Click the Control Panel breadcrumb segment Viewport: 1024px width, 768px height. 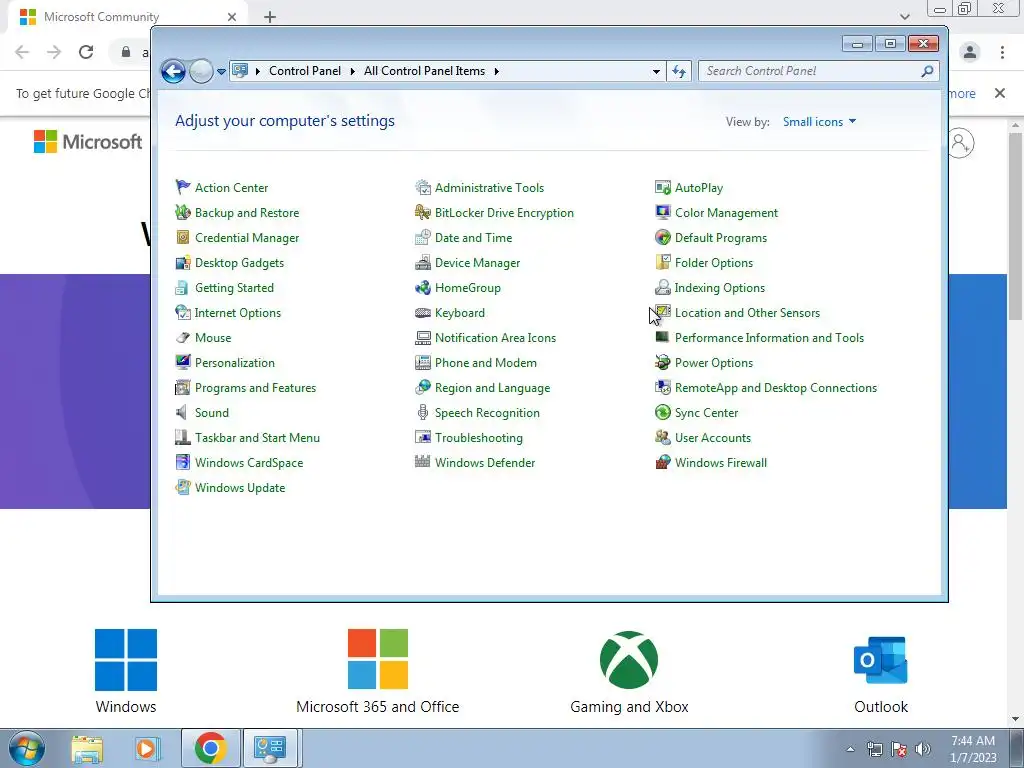[x=304, y=71]
